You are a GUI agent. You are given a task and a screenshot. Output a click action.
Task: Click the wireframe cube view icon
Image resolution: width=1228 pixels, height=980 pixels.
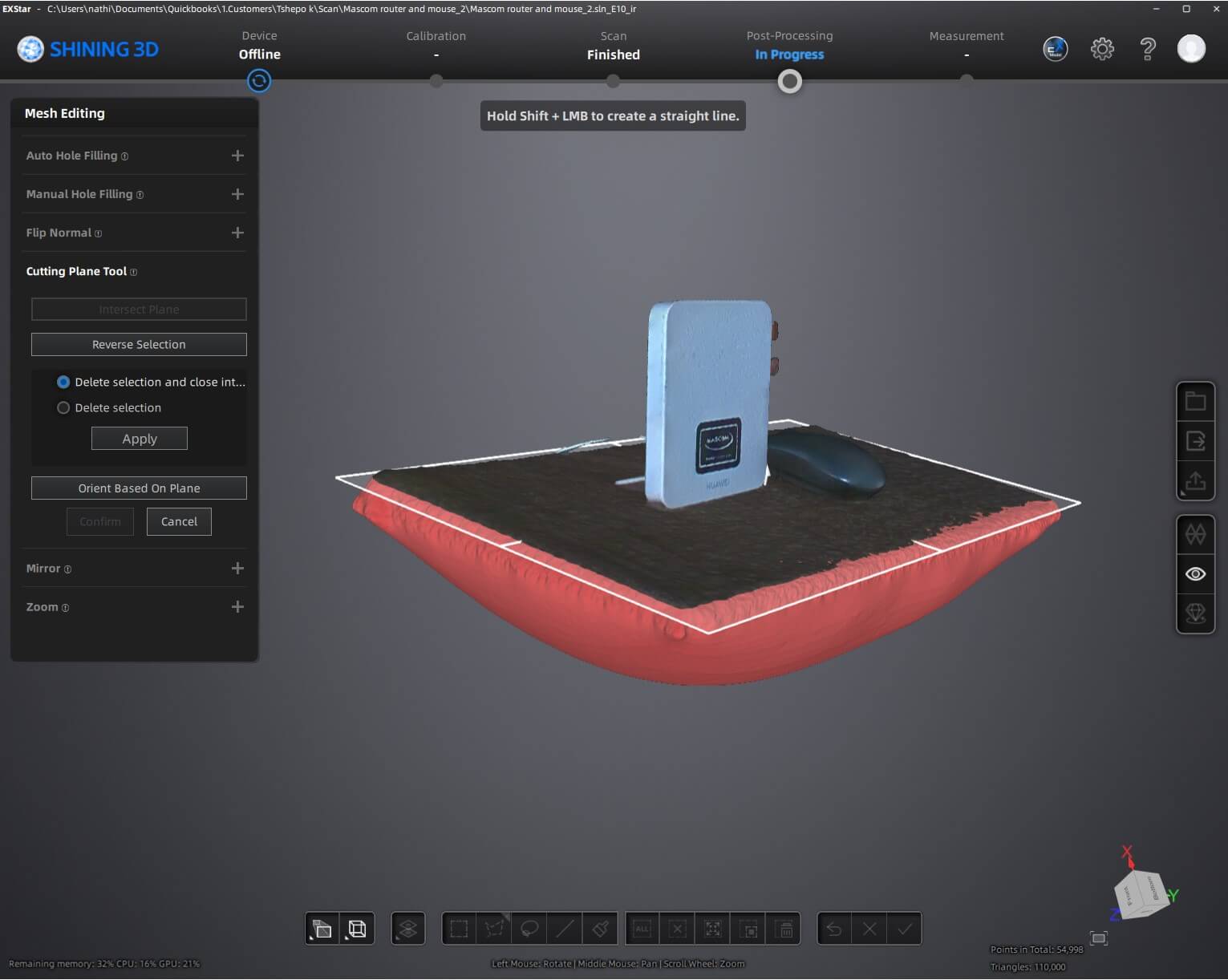[x=357, y=929]
